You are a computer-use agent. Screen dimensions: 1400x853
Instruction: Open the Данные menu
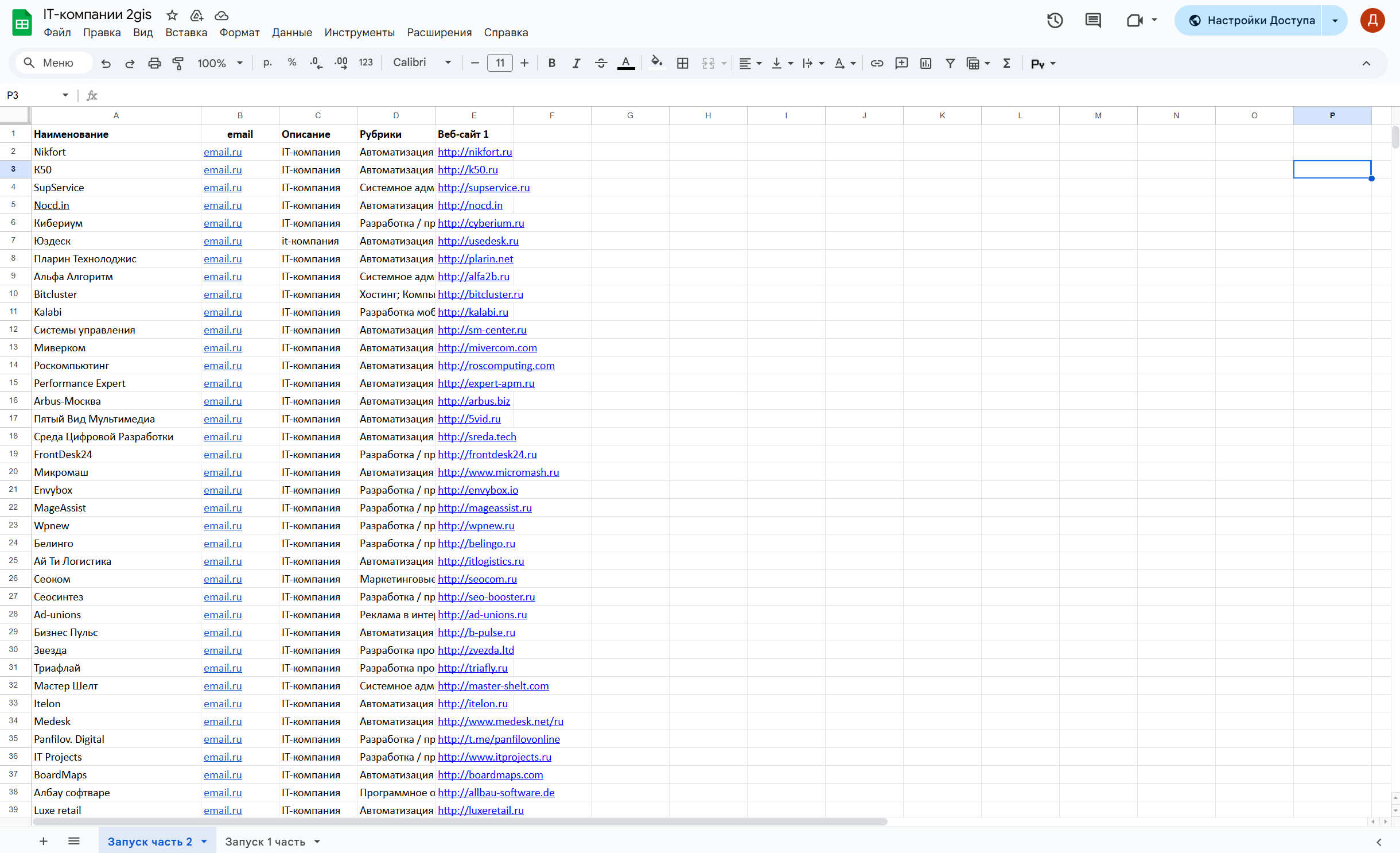click(x=291, y=33)
